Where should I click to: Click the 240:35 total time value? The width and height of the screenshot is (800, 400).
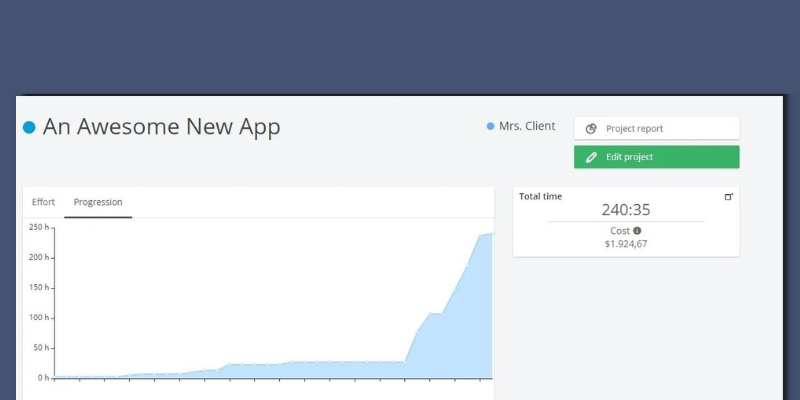(625, 210)
